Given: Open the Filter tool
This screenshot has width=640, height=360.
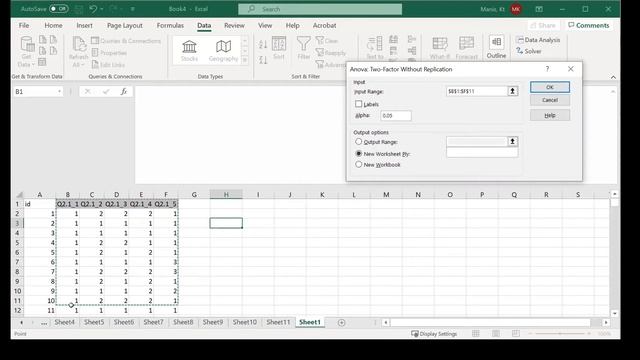Looking at the screenshot, I should tap(304, 47).
